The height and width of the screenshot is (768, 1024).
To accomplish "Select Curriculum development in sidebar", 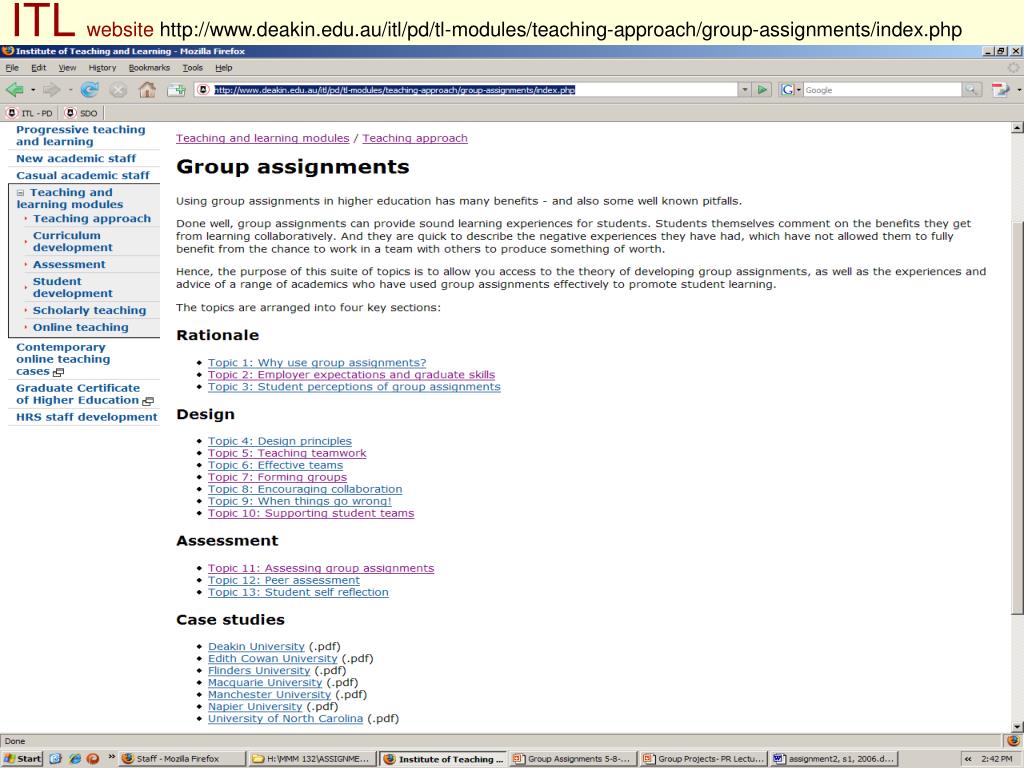I will (x=72, y=242).
